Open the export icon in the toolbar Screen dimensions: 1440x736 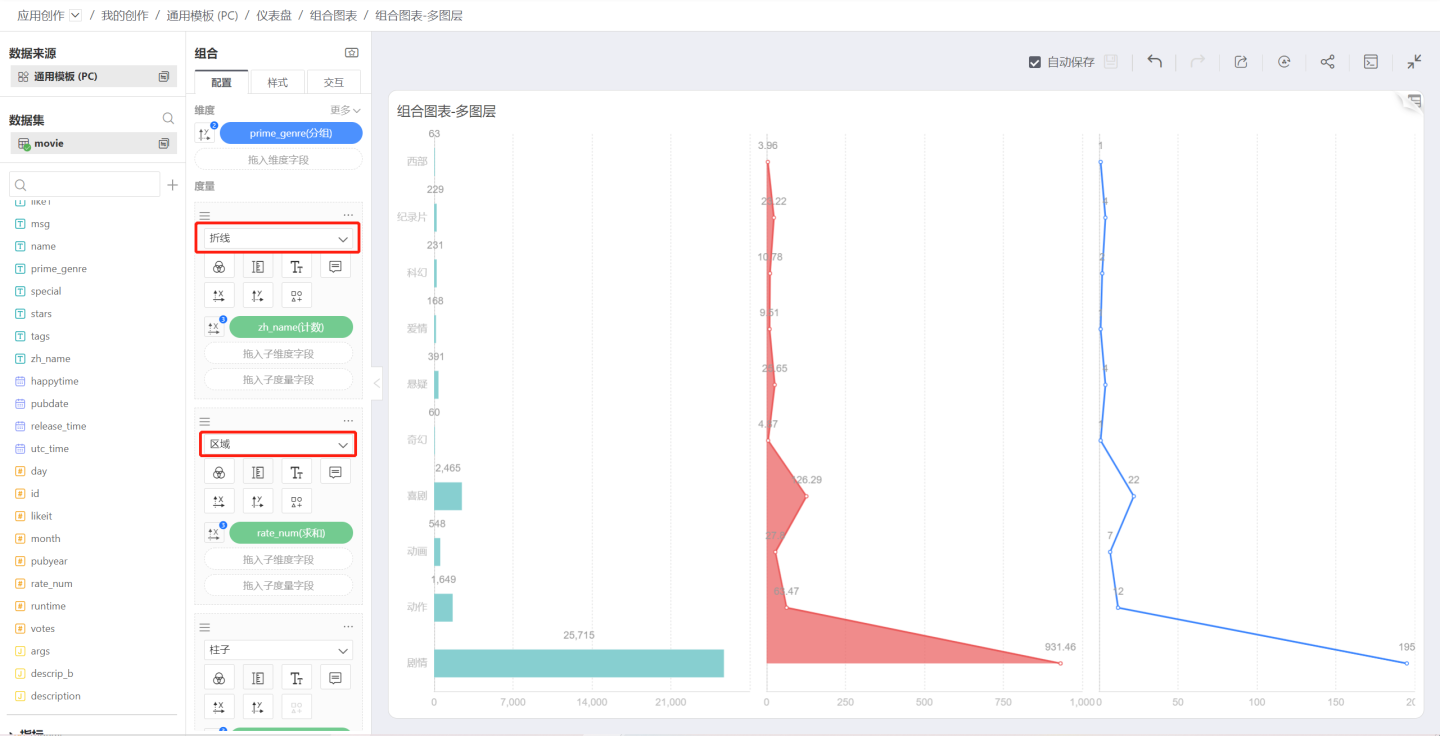pyautogui.click(x=1241, y=62)
